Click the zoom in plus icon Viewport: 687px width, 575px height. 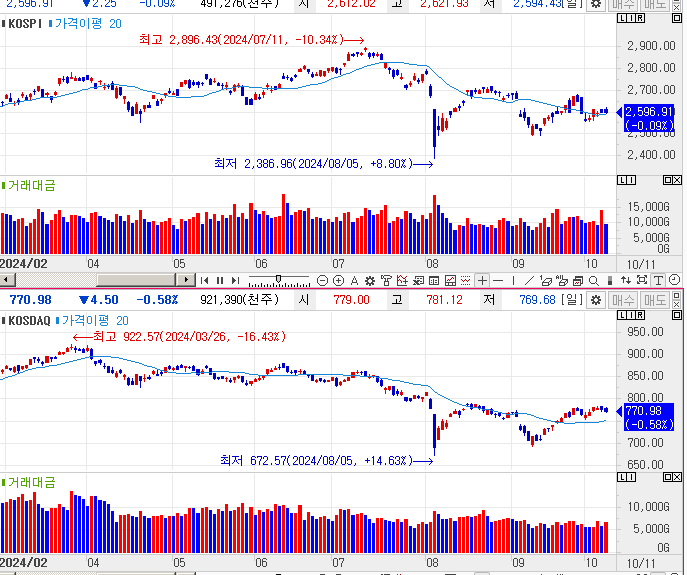[x=338, y=280]
